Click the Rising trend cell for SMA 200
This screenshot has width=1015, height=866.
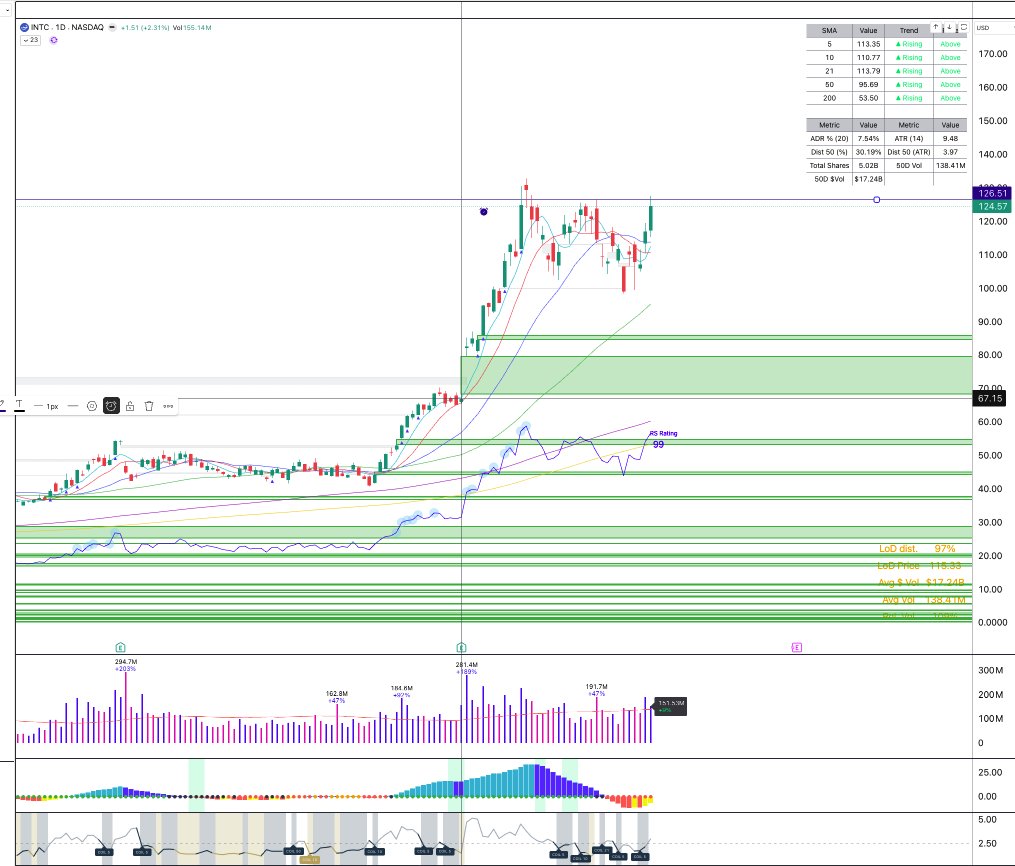tap(909, 98)
